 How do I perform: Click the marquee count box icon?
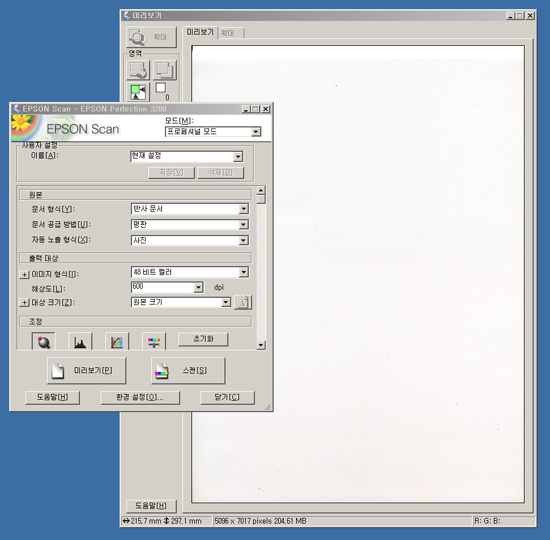coord(161,88)
